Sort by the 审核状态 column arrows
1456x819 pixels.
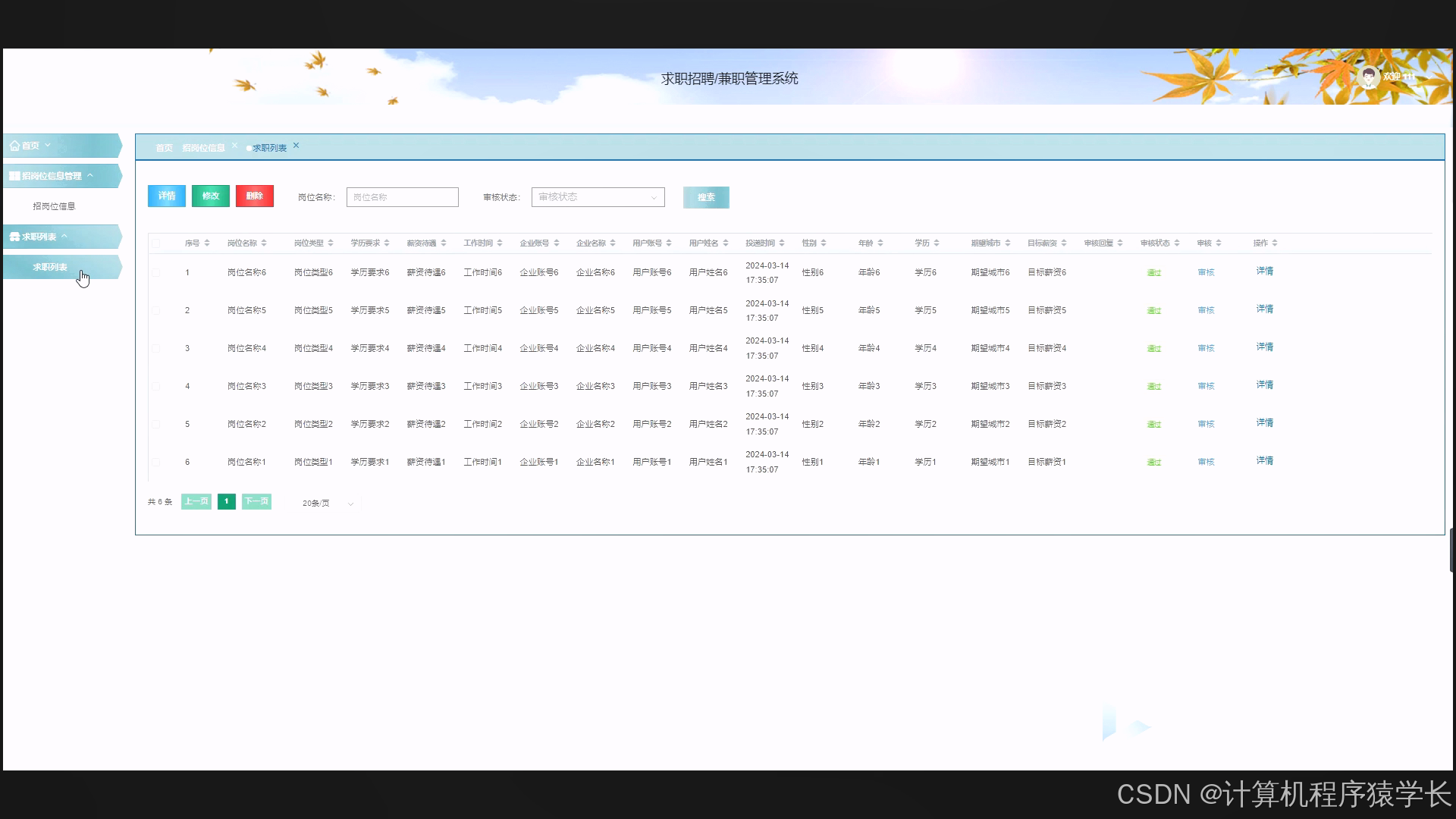[x=1177, y=243]
